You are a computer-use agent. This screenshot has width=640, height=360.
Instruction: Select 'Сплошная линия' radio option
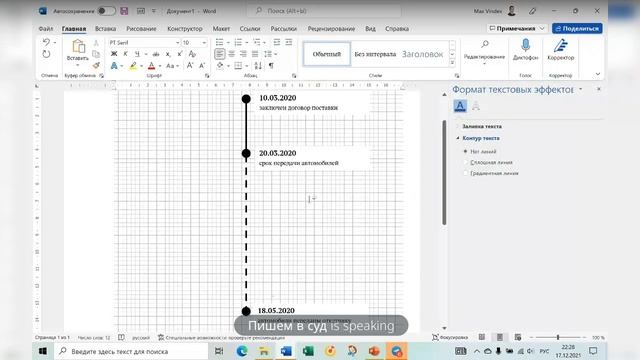pos(465,162)
